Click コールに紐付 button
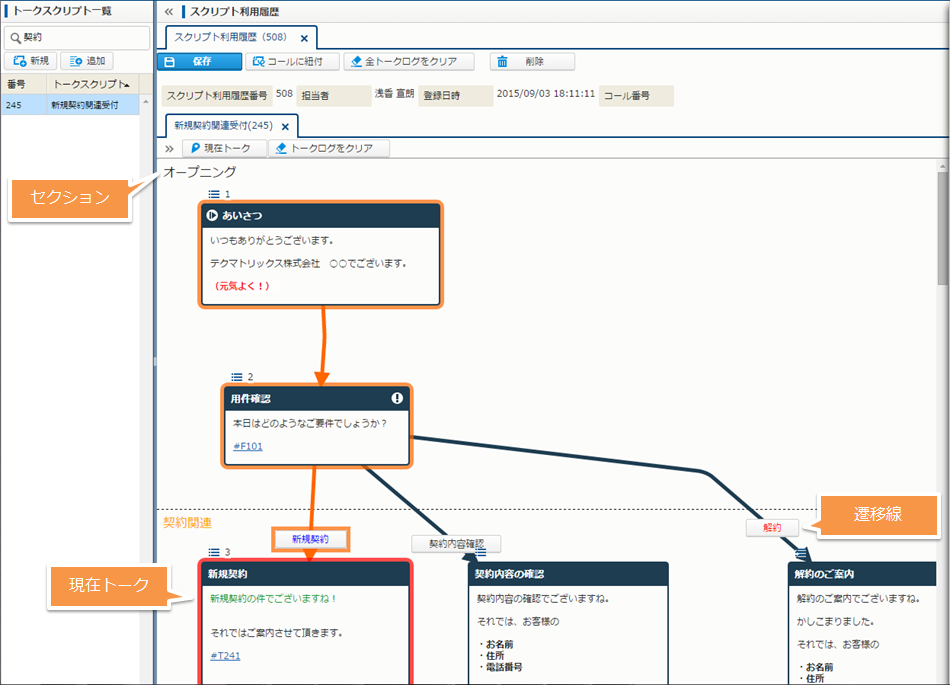Image resolution: width=950 pixels, height=685 pixels. [292, 62]
